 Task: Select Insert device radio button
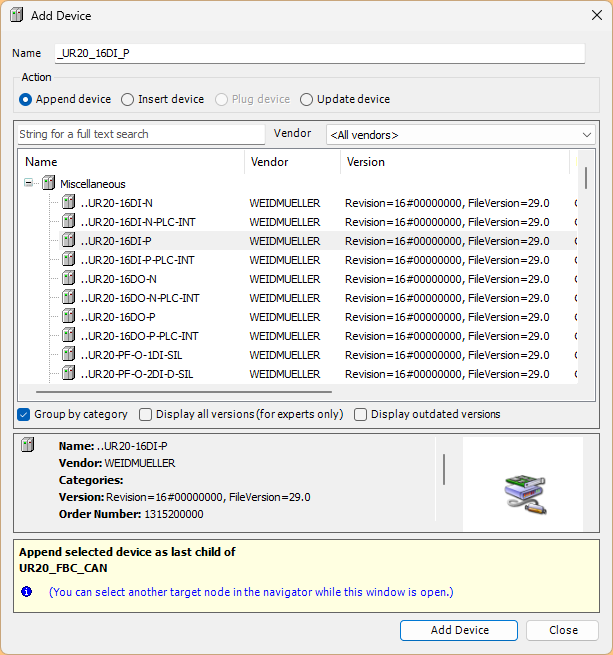coord(127,99)
